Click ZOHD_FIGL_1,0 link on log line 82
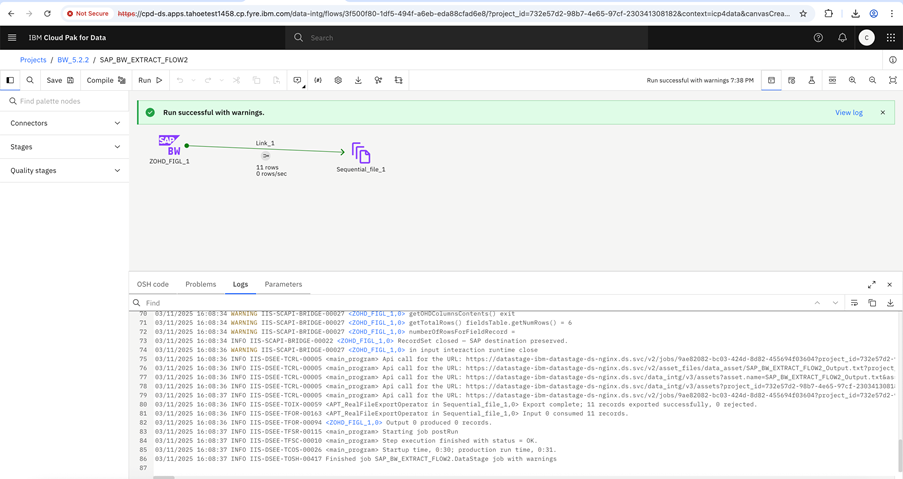This screenshot has width=903, height=479. pos(354,423)
